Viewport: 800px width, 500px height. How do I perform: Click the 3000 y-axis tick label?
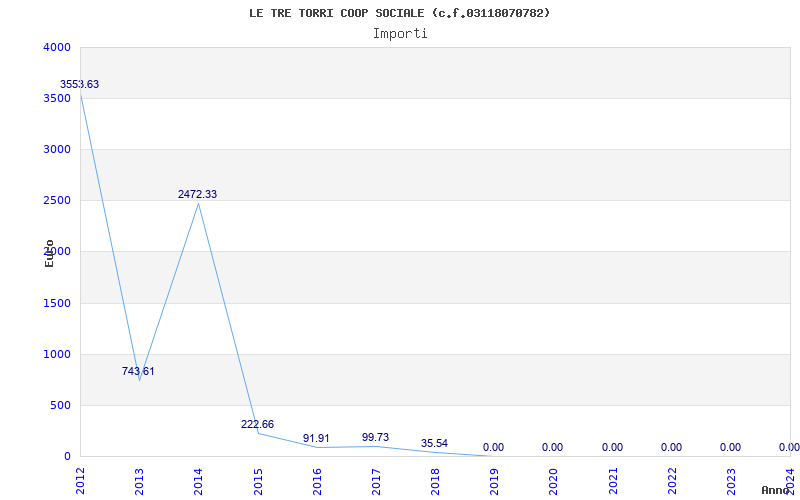tap(57, 149)
